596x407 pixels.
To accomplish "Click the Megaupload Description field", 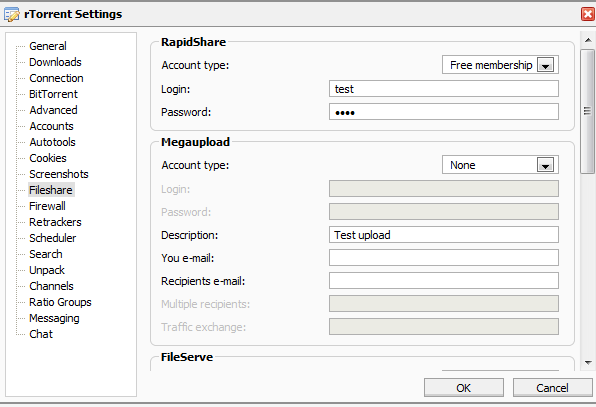I will pos(444,234).
